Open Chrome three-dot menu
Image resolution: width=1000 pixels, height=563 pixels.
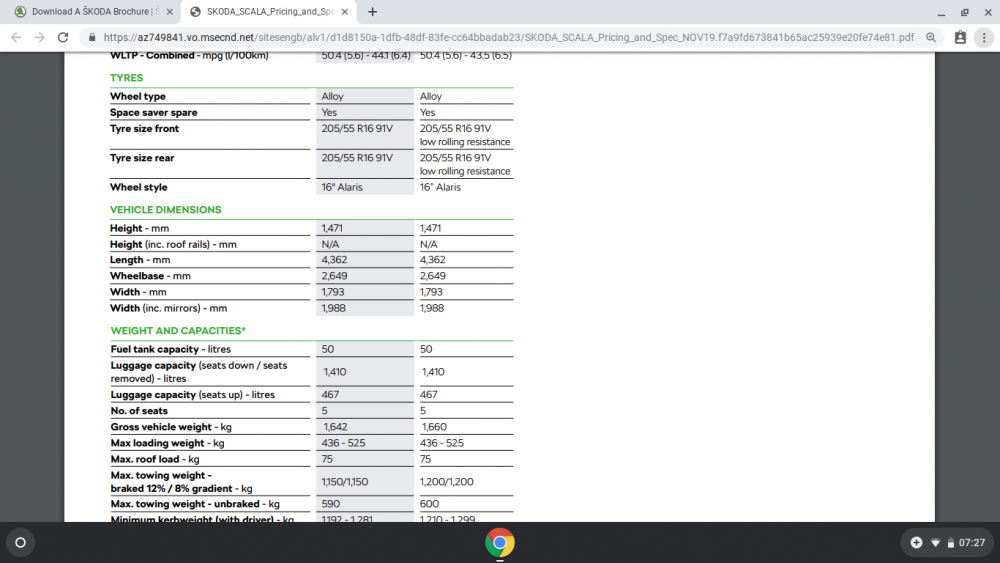(x=984, y=38)
